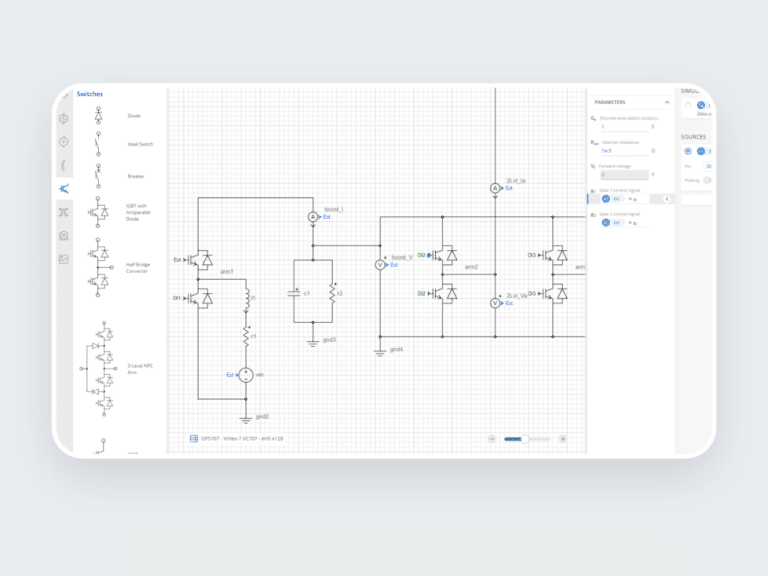Image resolution: width=768 pixels, height=576 pixels.
Task: Collapse the PARAMETERS panel chevron
Action: point(667,102)
